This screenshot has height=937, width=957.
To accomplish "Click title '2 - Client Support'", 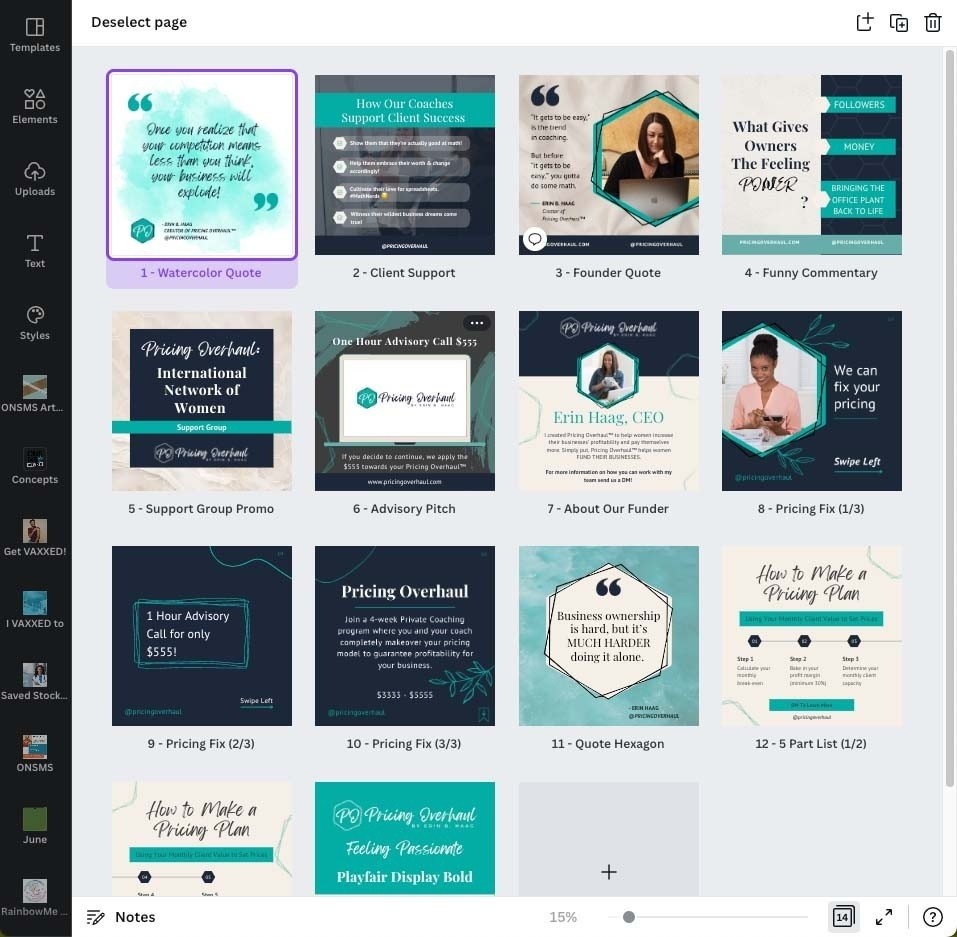I will (404, 273).
